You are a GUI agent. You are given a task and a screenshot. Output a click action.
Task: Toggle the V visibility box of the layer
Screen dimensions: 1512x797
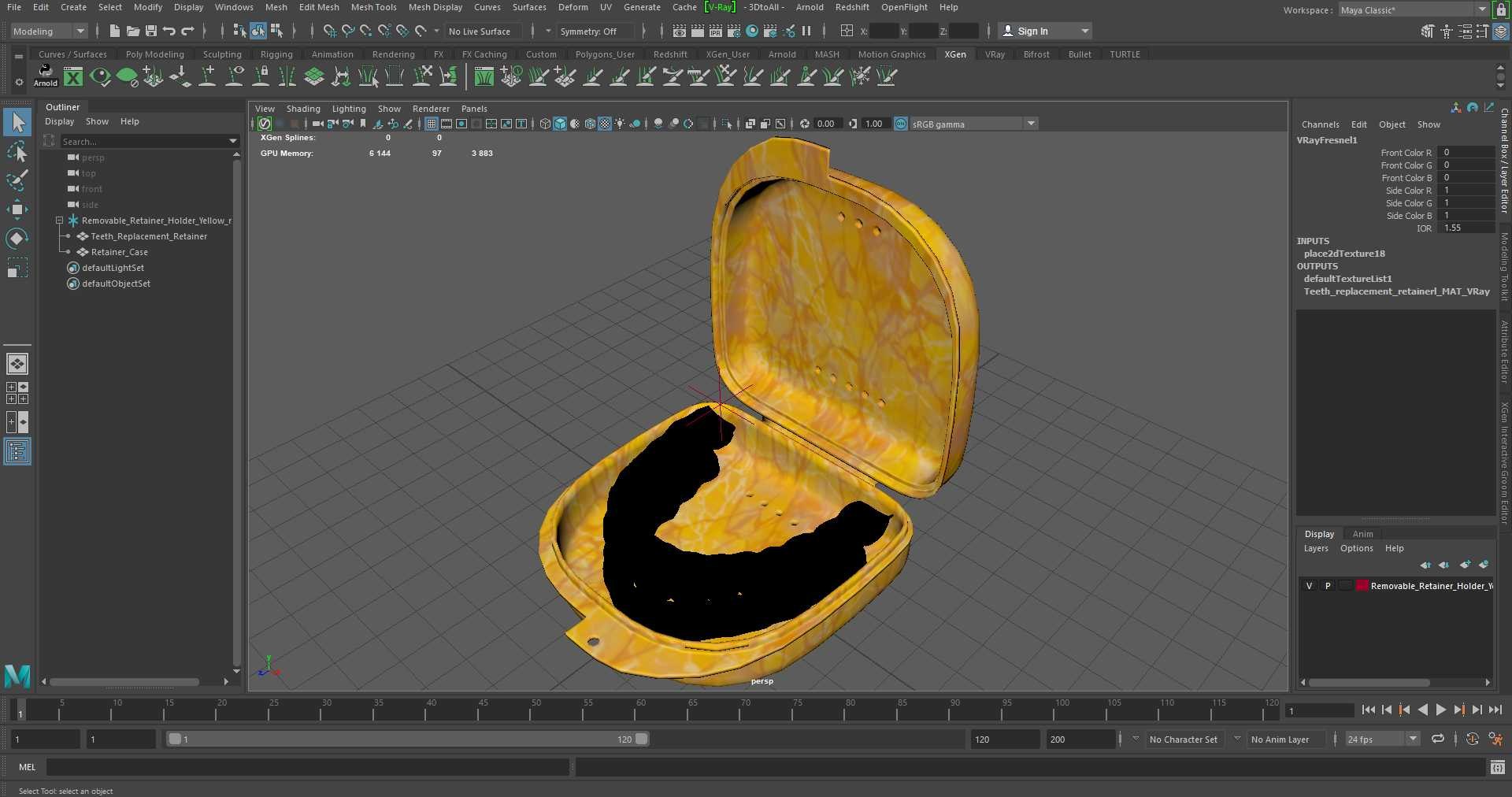pos(1309,585)
